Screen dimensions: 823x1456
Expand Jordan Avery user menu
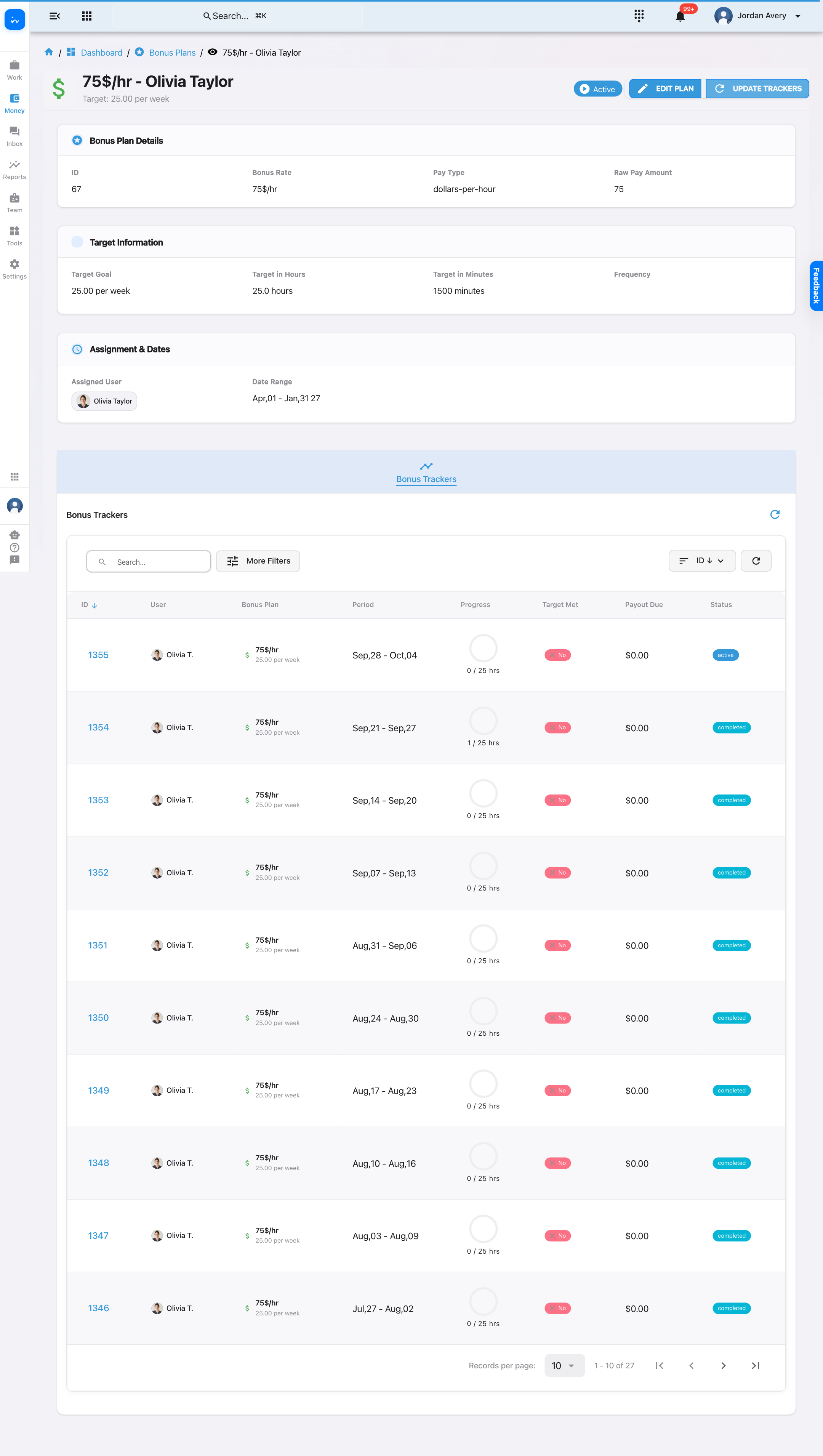(x=758, y=16)
